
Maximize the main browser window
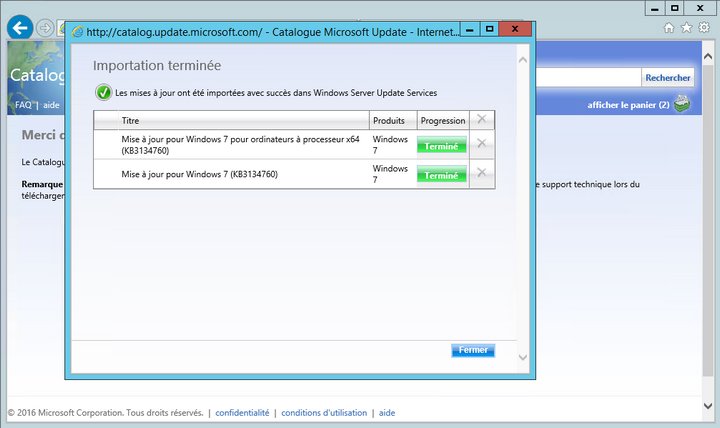pyautogui.click(x=675, y=8)
